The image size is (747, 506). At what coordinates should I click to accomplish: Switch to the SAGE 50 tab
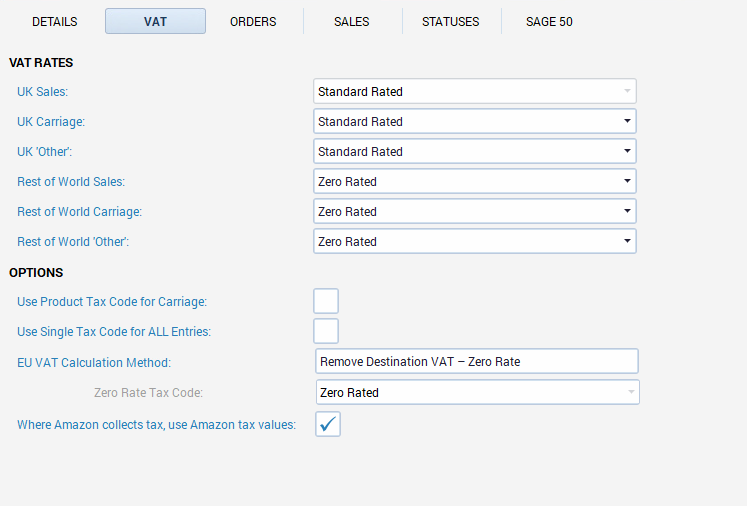click(x=549, y=21)
